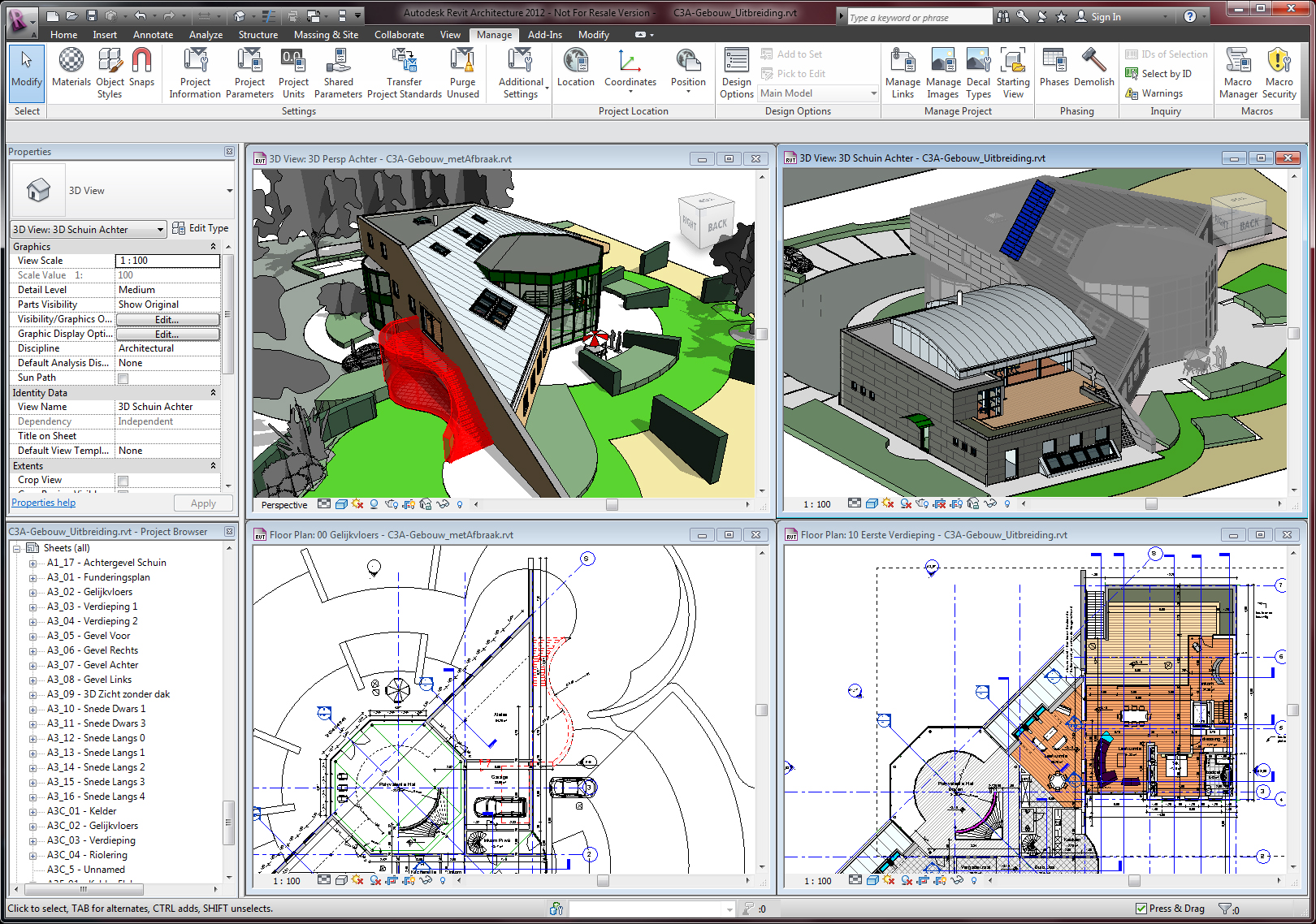Switch to the Add-Ins ribbon tab
This screenshot has width=1316, height=924.
(x=545, y=35)
